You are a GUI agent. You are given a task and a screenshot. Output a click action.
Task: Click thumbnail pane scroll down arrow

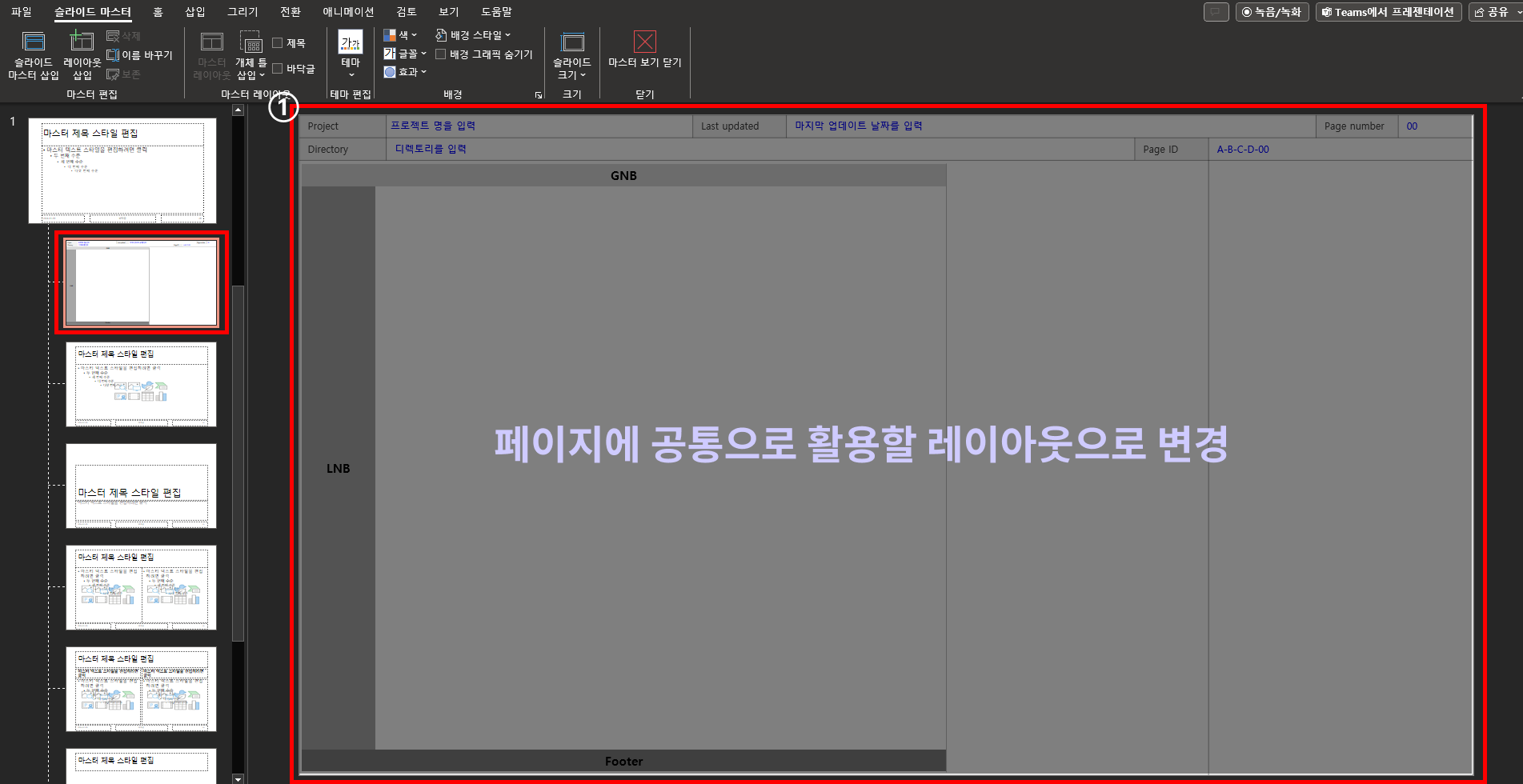point(238,778)
